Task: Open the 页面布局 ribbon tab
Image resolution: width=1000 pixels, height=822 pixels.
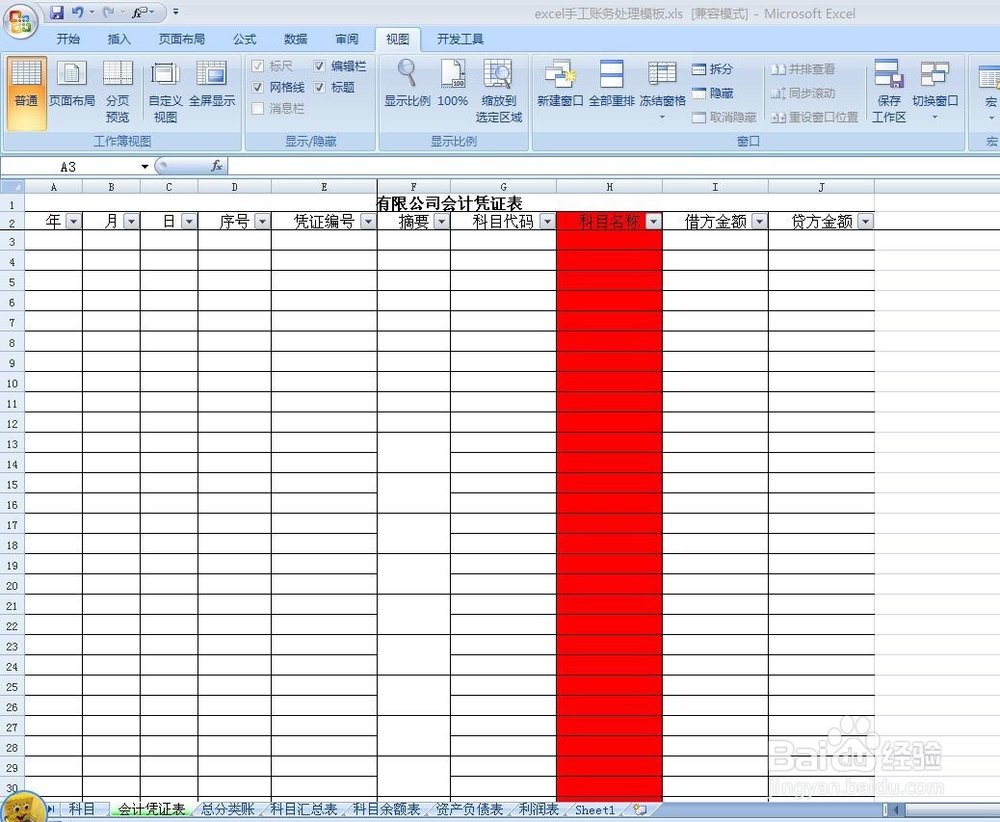Action: pyautogui.click(x=182, y=39)
